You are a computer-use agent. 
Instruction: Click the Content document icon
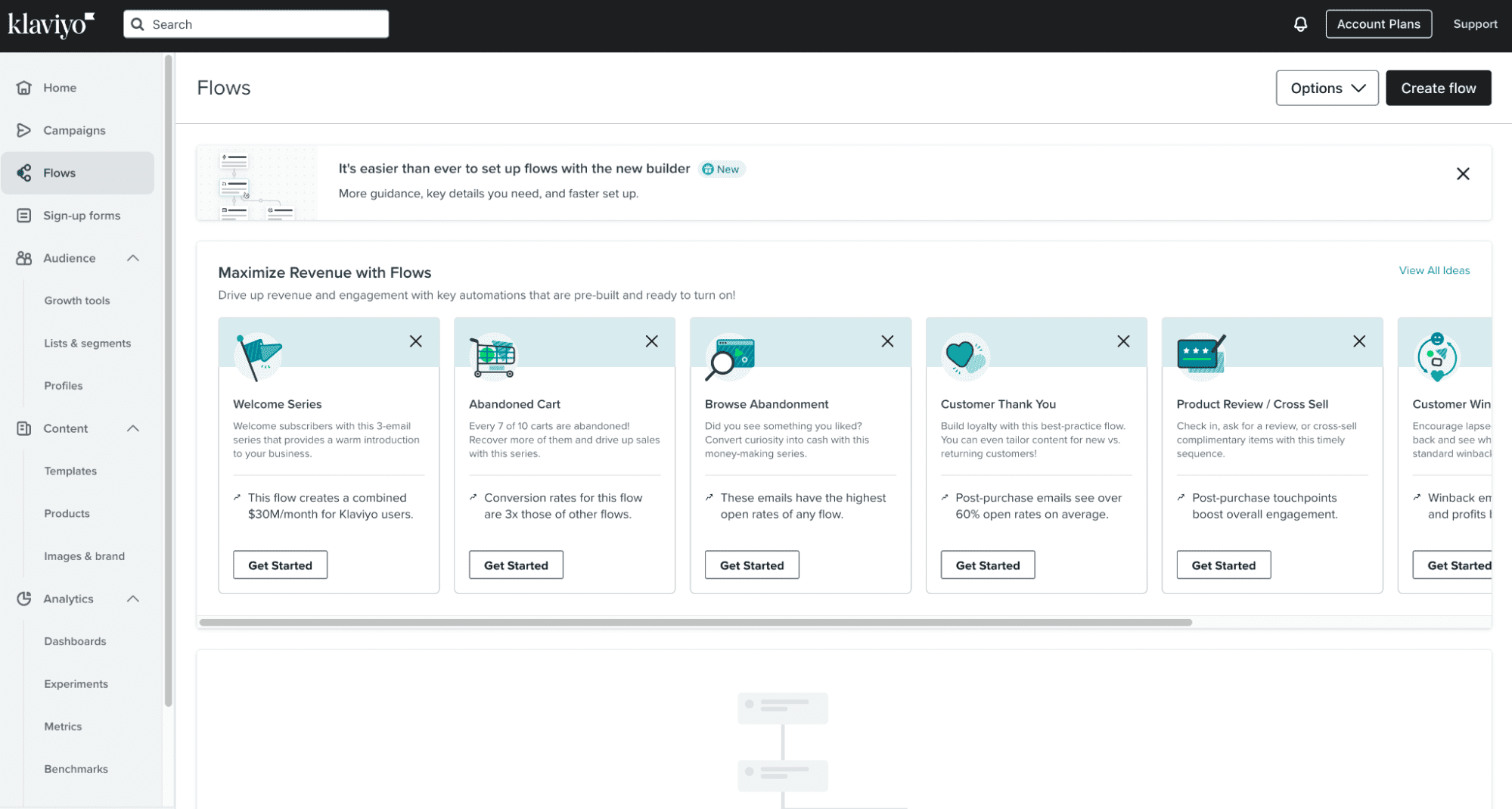pos(24,428)
